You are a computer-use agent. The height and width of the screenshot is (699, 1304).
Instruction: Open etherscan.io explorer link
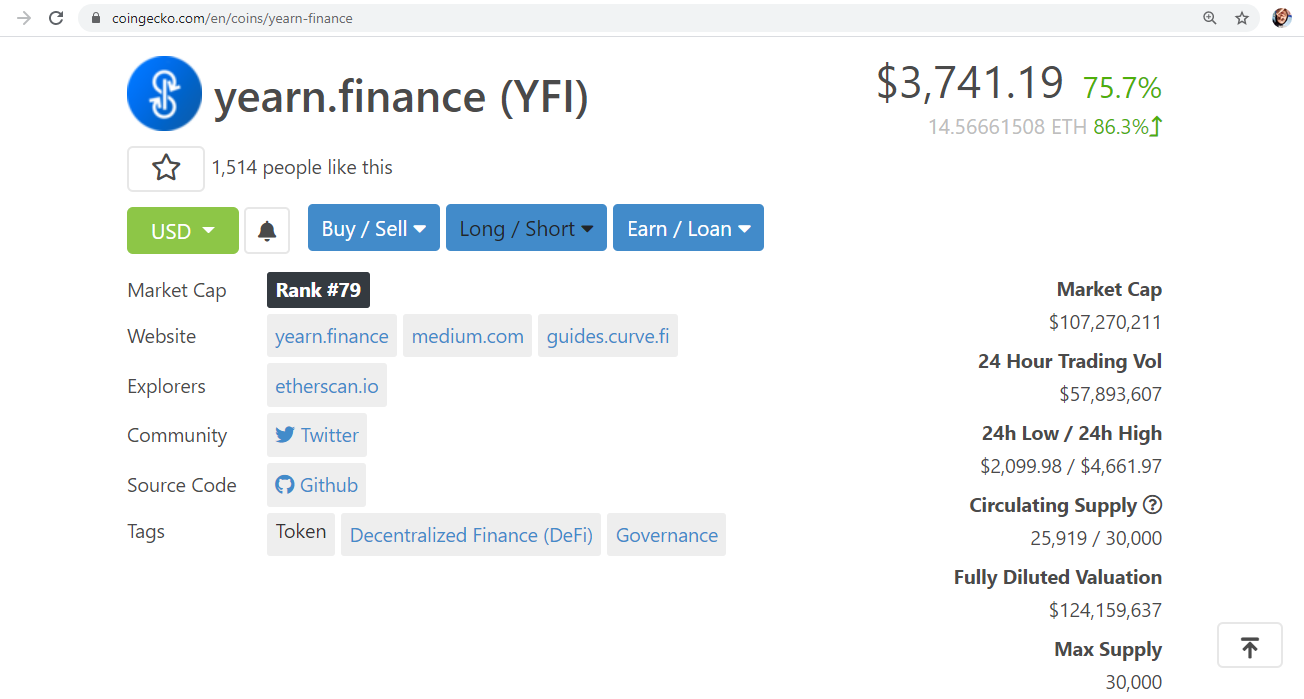tap(327, 386)
